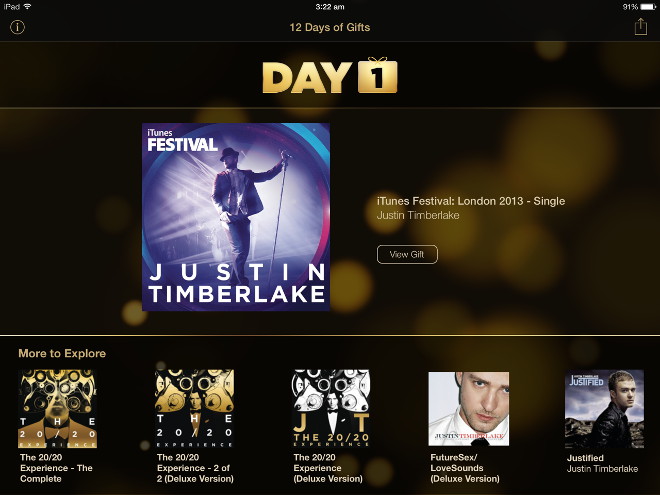Select The 20/20 Experience - 2 of 2 title text
Screen dimensions: 660x495
[195, 468]
